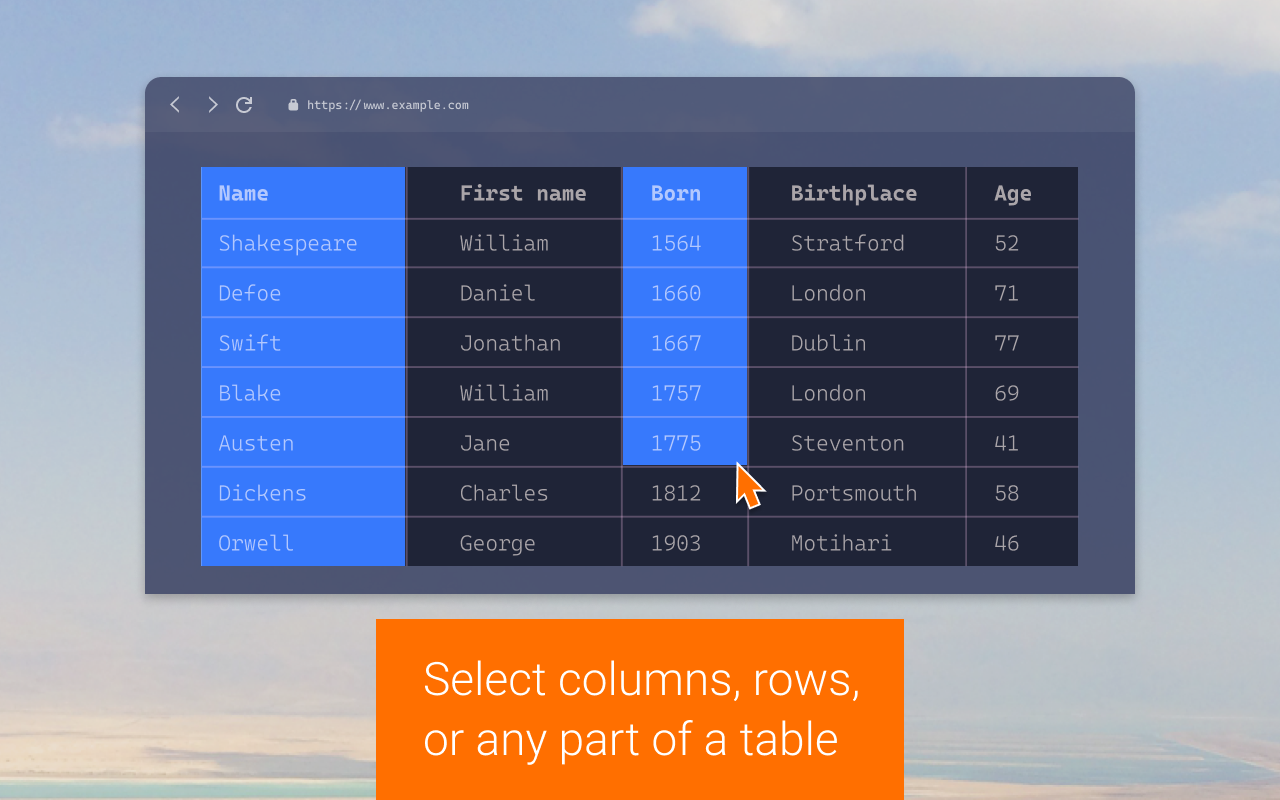Focus the www.example.com address field
This screenshot has width=1280, height=800.
388,105
